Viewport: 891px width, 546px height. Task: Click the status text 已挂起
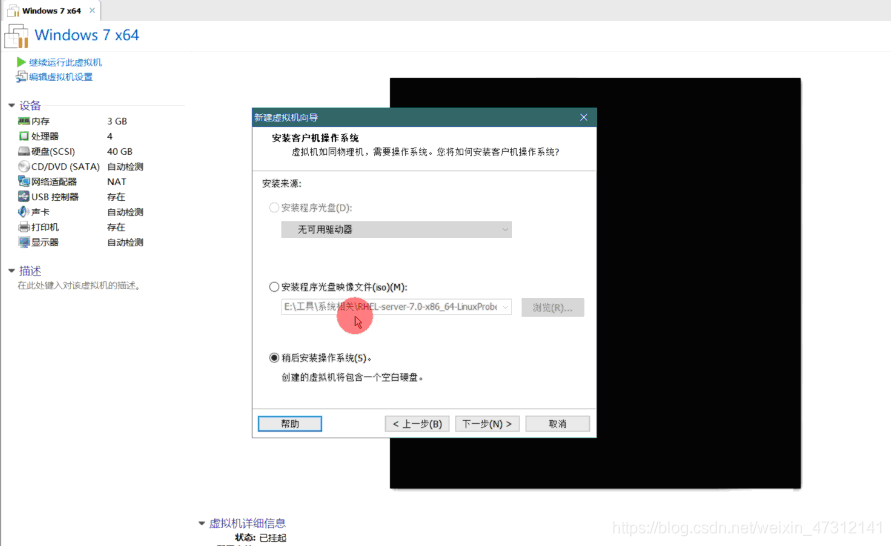click(273, 537)
